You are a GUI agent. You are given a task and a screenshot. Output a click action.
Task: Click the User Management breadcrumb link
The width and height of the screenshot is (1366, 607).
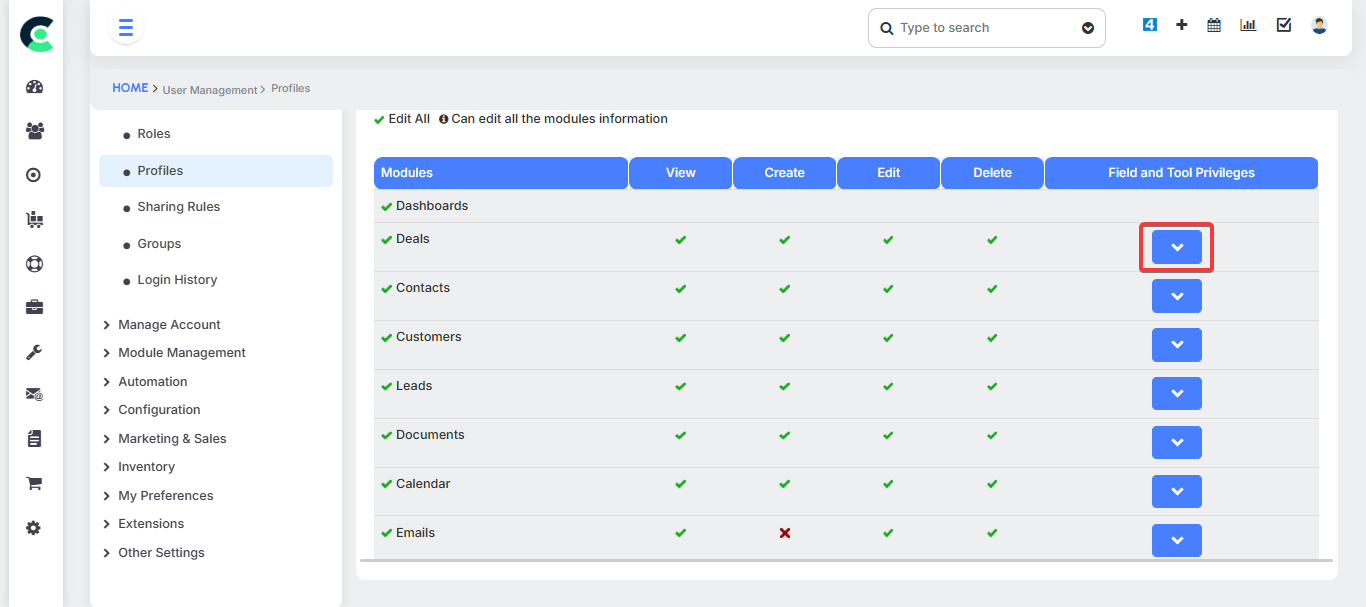(x=210, y=90)
